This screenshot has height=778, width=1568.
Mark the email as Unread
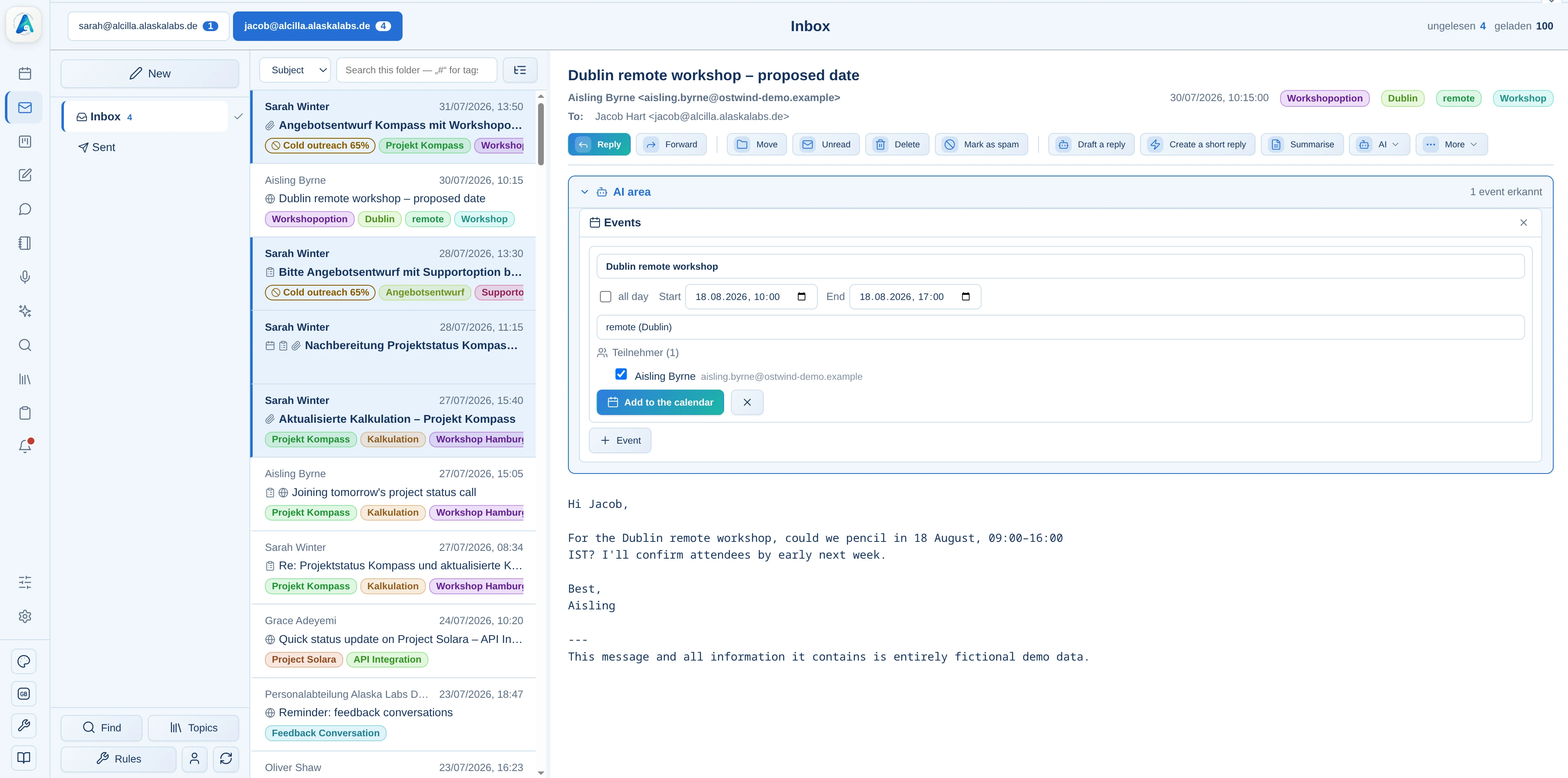pyautogui.click(x=826, y=145)
